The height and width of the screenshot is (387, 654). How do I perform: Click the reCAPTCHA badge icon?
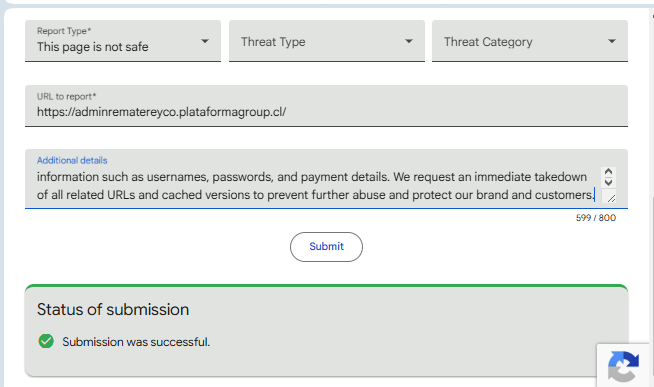[x=623, y=366]
